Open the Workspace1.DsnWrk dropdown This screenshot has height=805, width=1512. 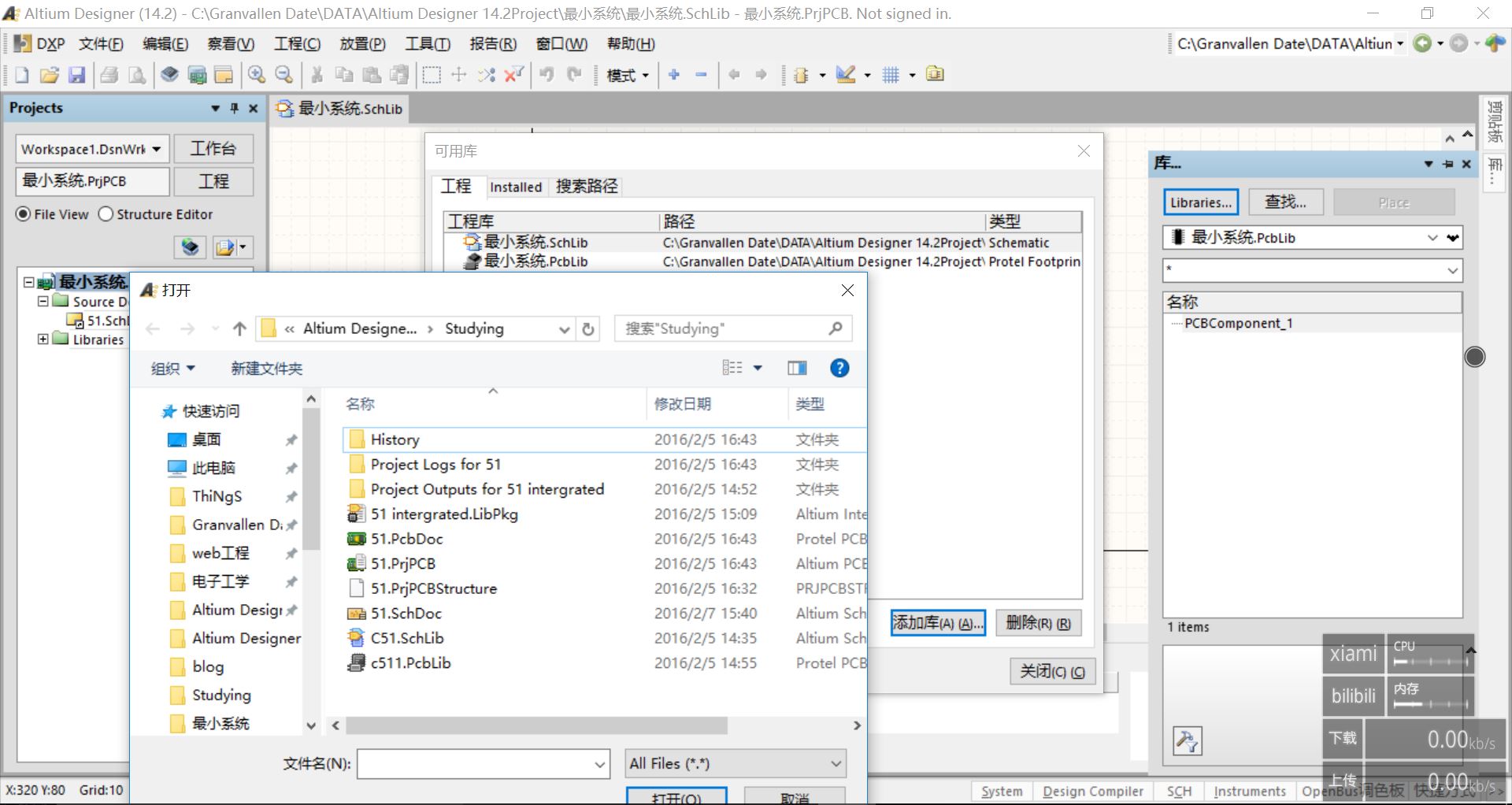[x=157, y=149]
